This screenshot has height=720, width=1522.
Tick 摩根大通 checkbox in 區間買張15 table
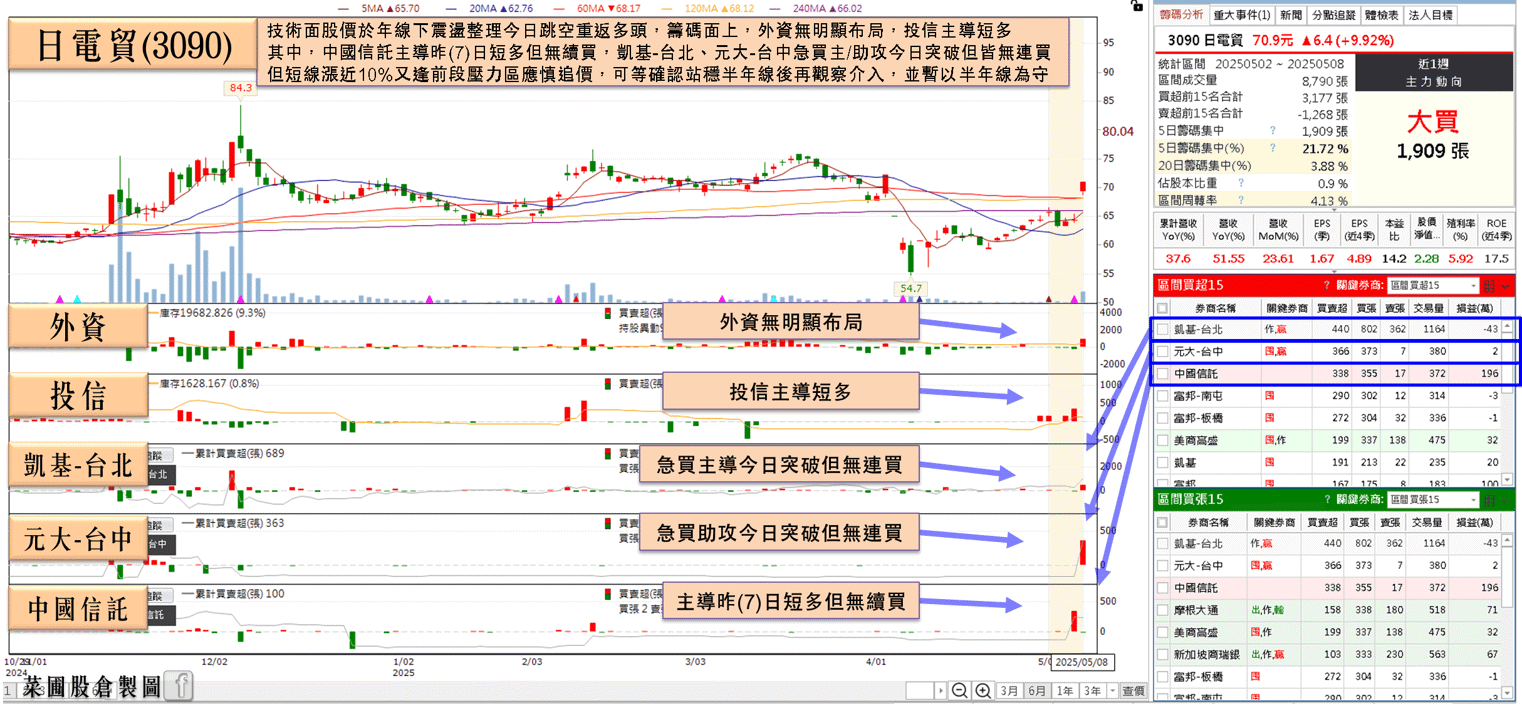tap(1162, 610)
